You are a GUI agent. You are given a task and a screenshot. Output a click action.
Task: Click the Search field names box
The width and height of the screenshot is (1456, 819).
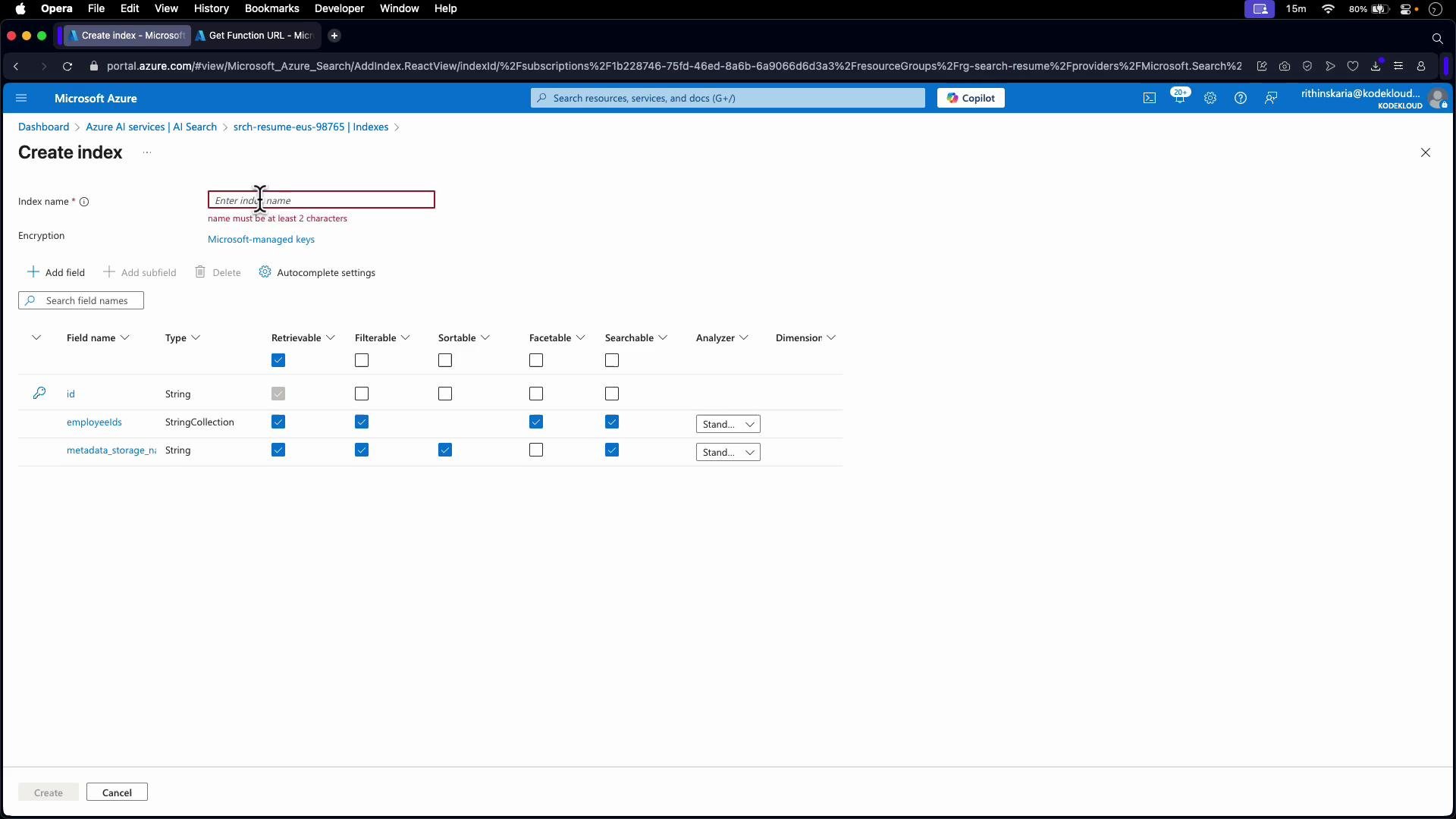tap(81, 301)
